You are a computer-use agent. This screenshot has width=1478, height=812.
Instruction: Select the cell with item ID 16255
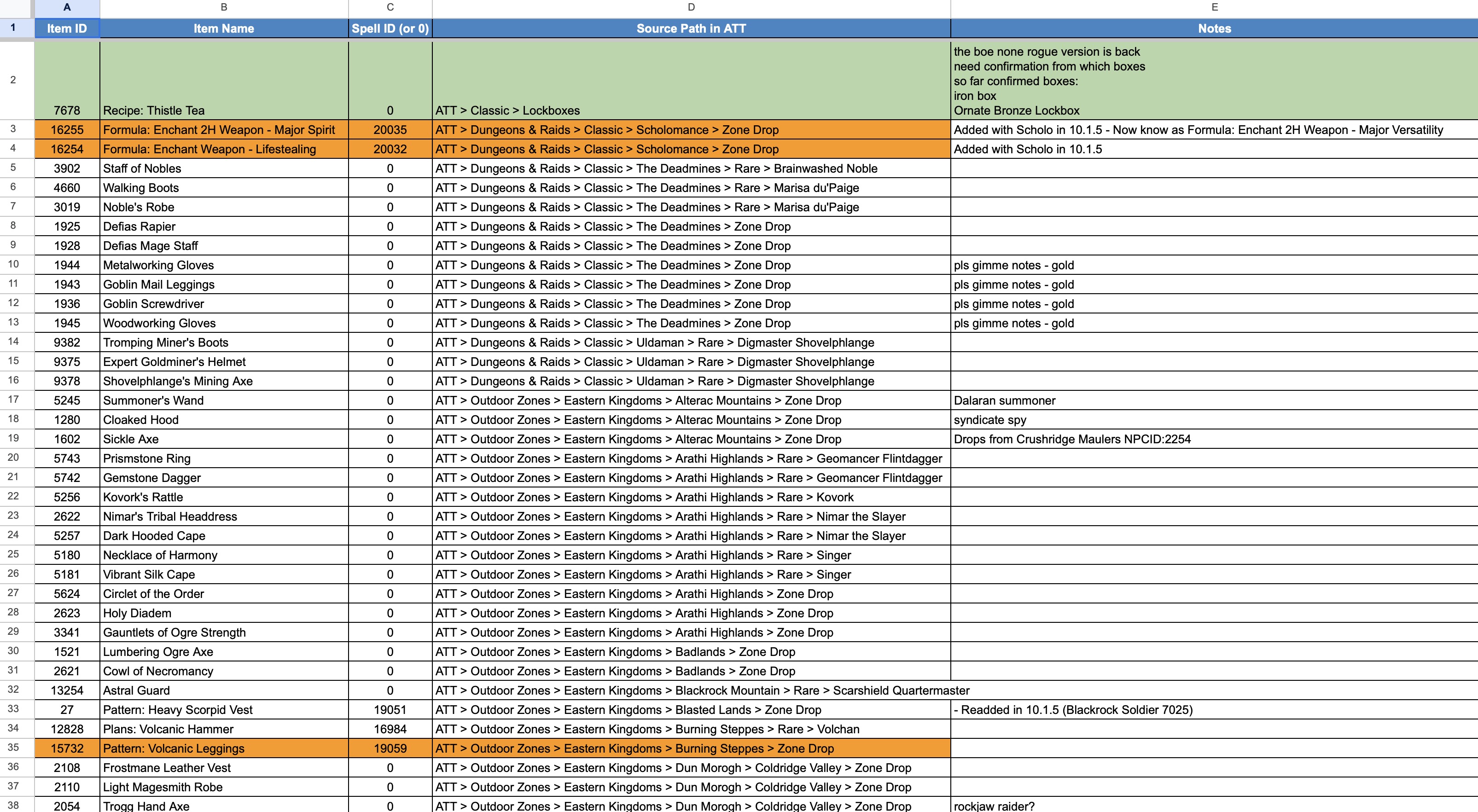click(67, 130)
